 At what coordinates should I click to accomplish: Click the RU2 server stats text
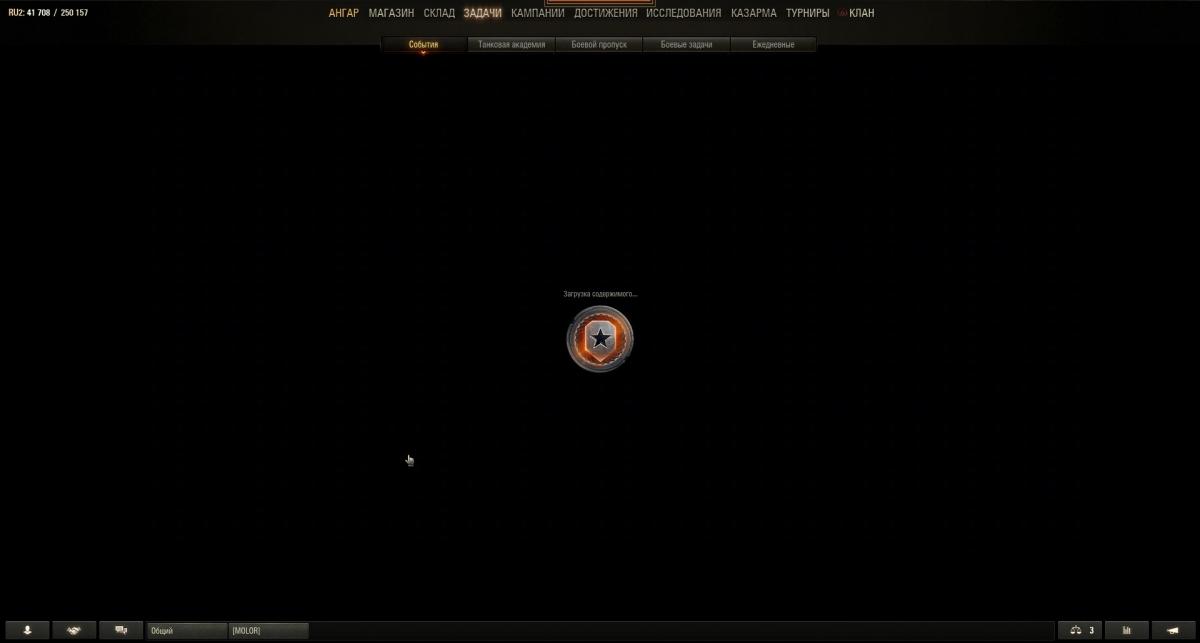point(48,13)
